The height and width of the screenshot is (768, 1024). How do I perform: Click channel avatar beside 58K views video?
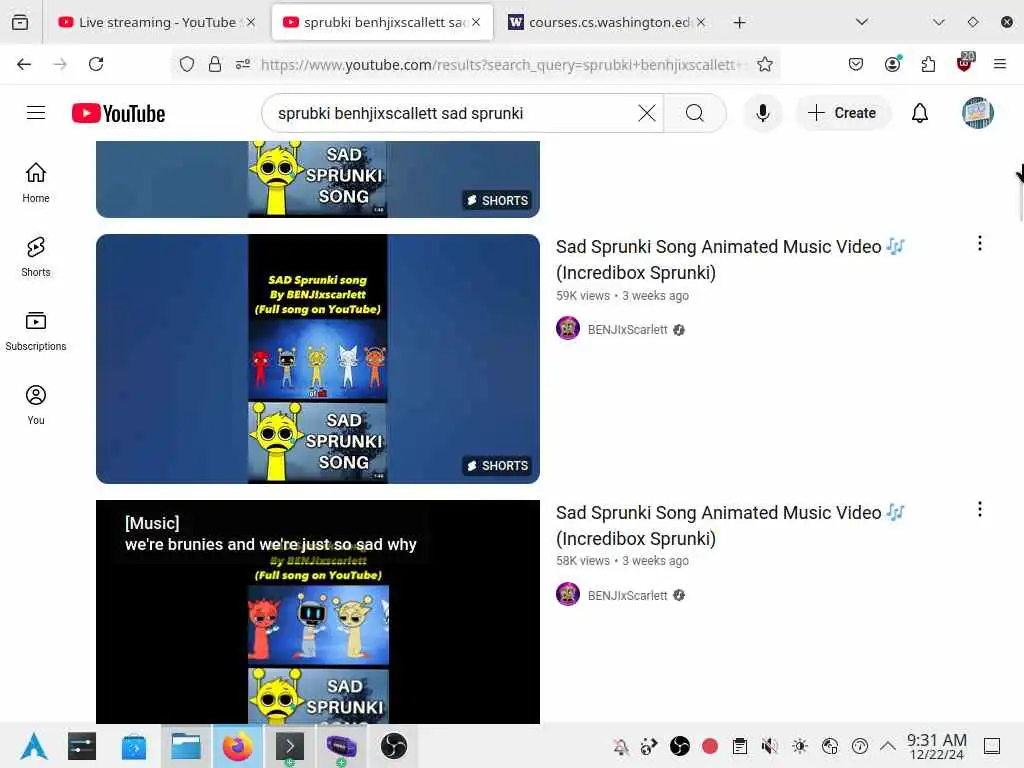point(568,594)
